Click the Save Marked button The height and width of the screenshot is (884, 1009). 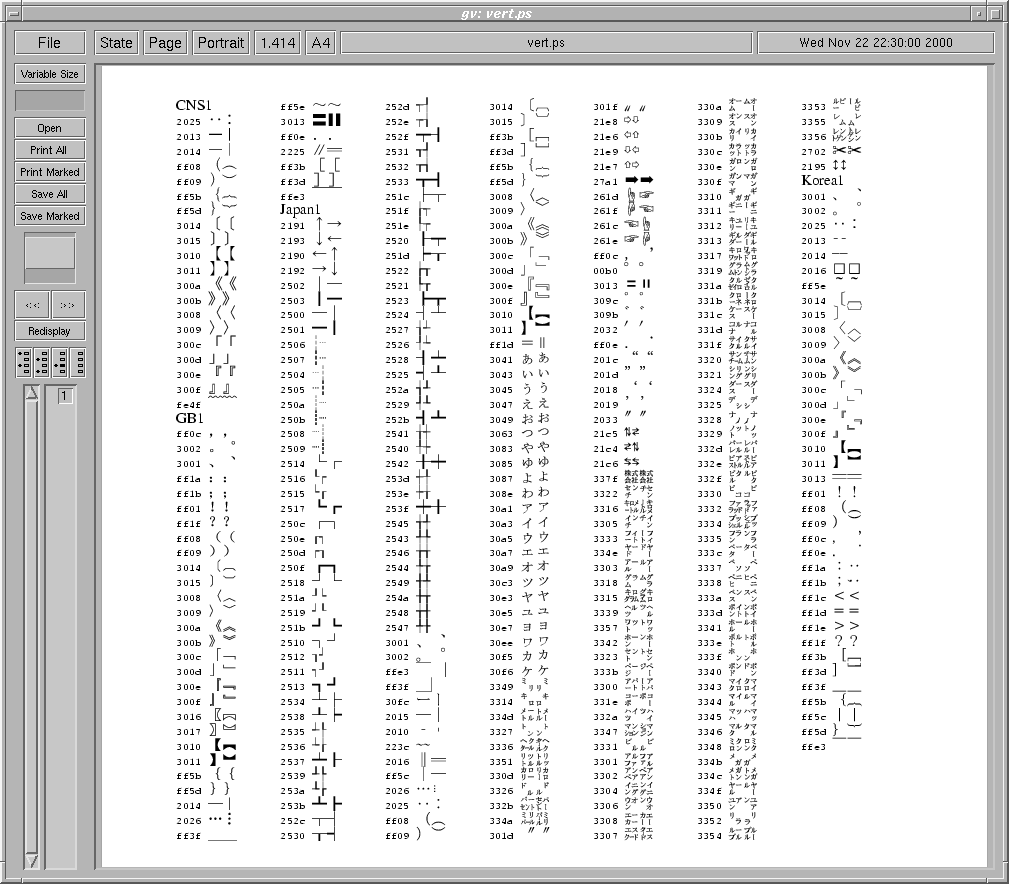(x=50, y=216)
